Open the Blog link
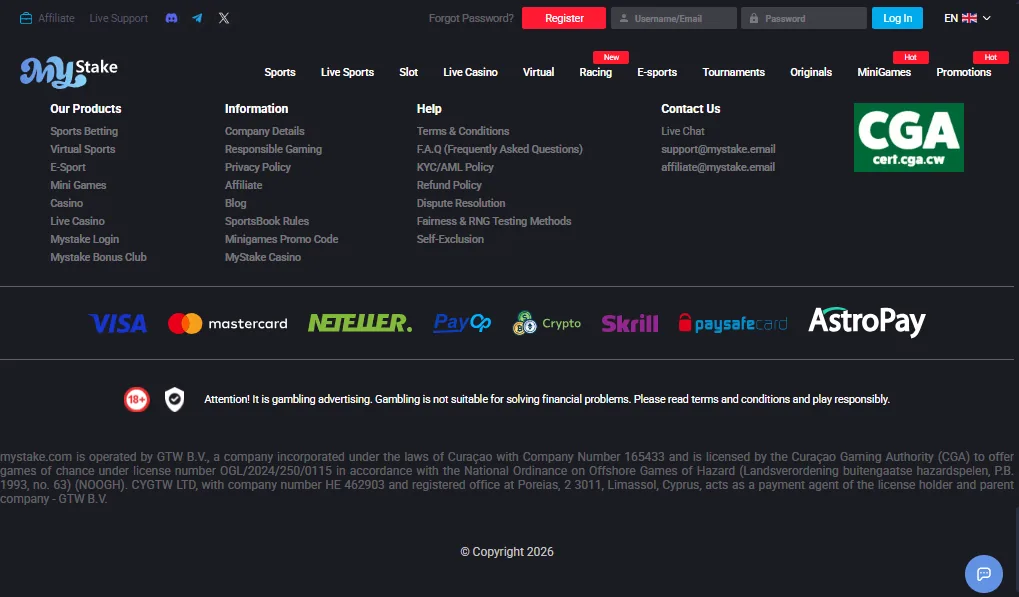 [235, 203]
